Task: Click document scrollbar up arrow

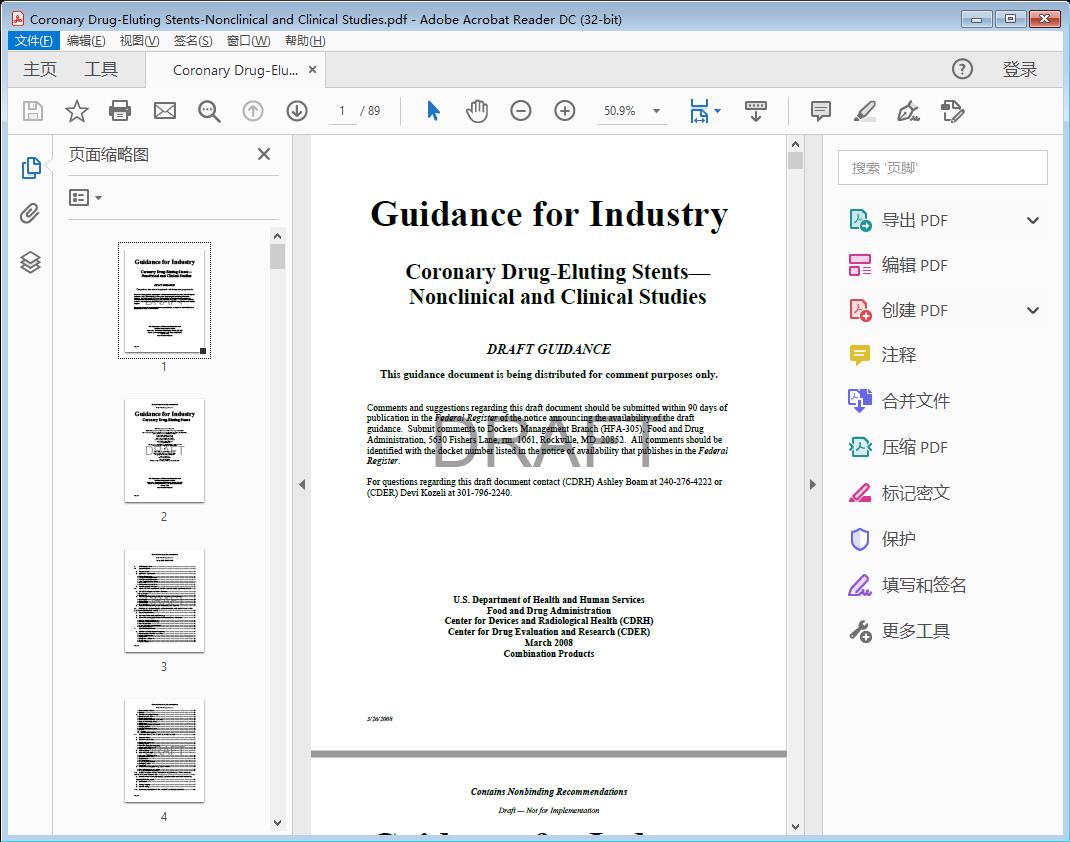Action: click(x=795, y=144)
